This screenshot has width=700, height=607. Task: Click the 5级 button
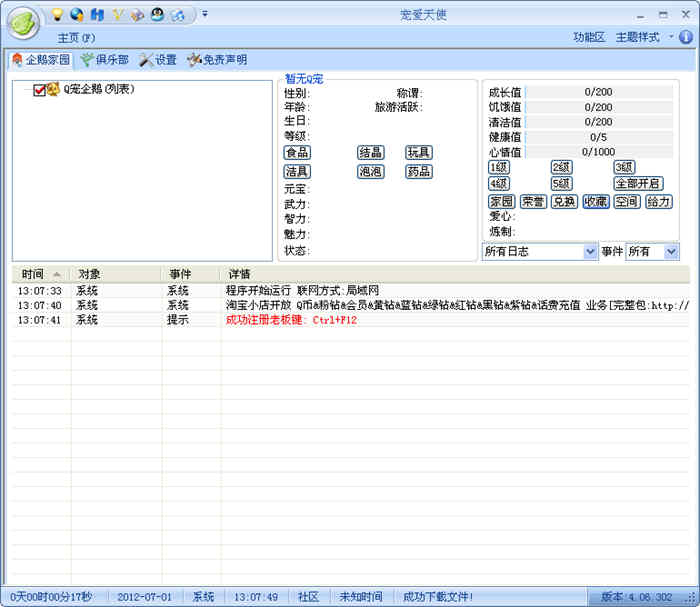coord(562,184)
